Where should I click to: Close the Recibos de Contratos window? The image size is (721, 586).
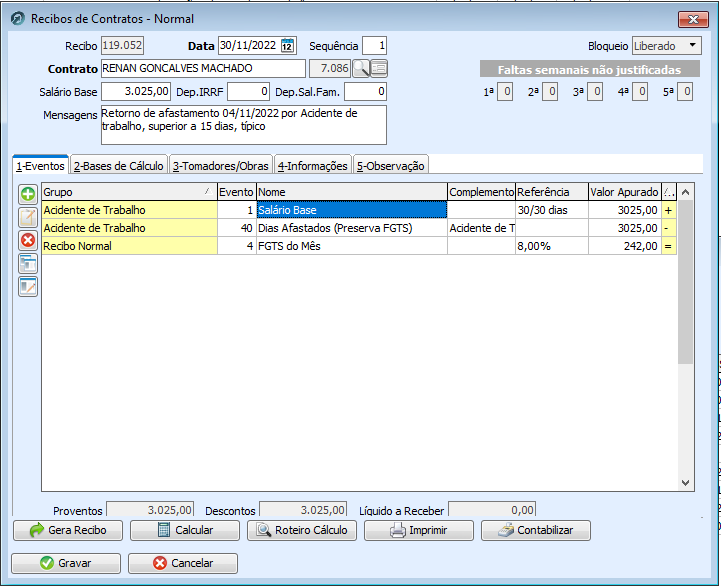tap(693, 19)
